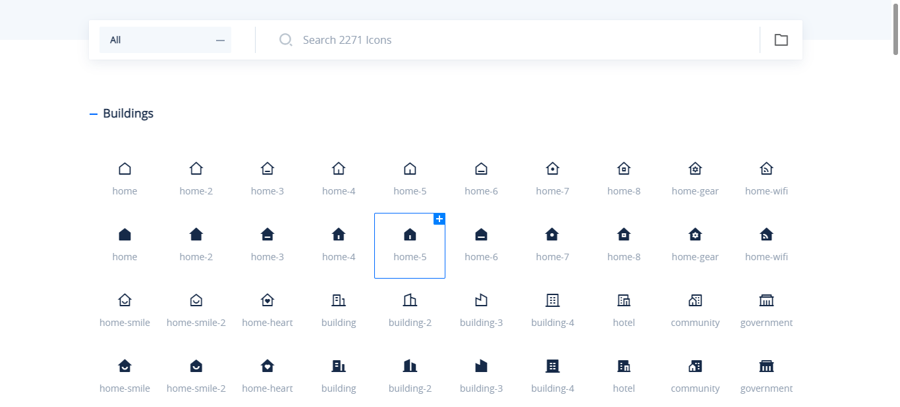Pick the outline home-smile-2 icon
The width and height of the screenshot is (900, 407).
pos(196,300)
